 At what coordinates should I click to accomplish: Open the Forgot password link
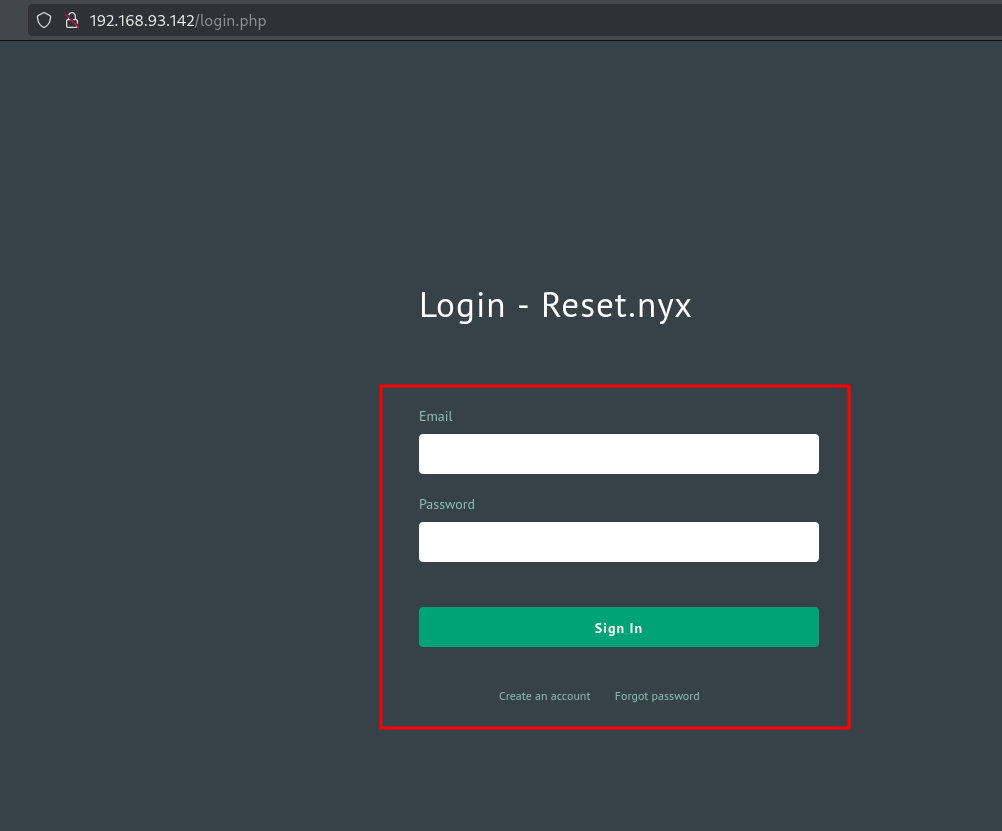point(657,696)
